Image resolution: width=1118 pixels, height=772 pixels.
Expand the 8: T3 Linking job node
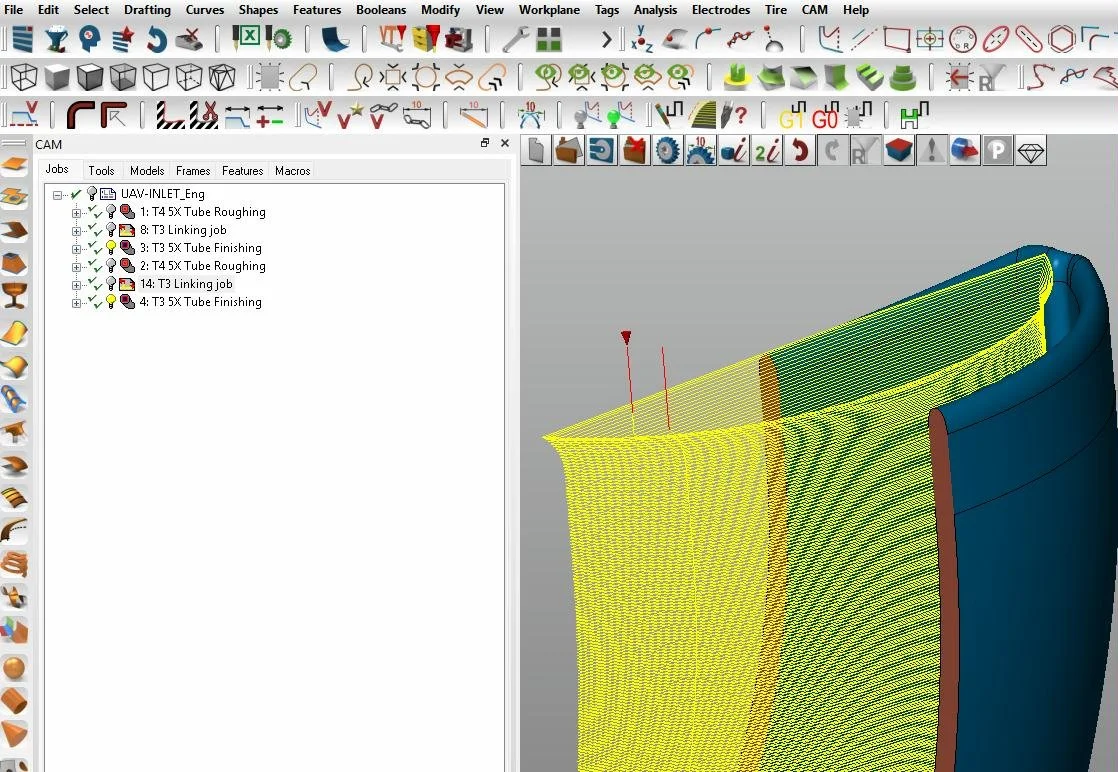point(76,231)
